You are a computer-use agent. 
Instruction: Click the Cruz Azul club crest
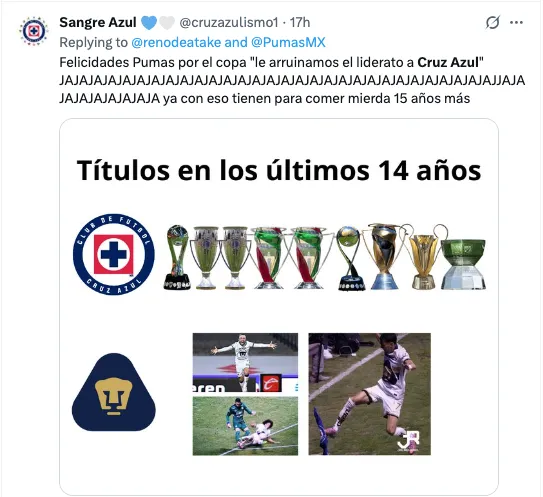coord(114,254)
